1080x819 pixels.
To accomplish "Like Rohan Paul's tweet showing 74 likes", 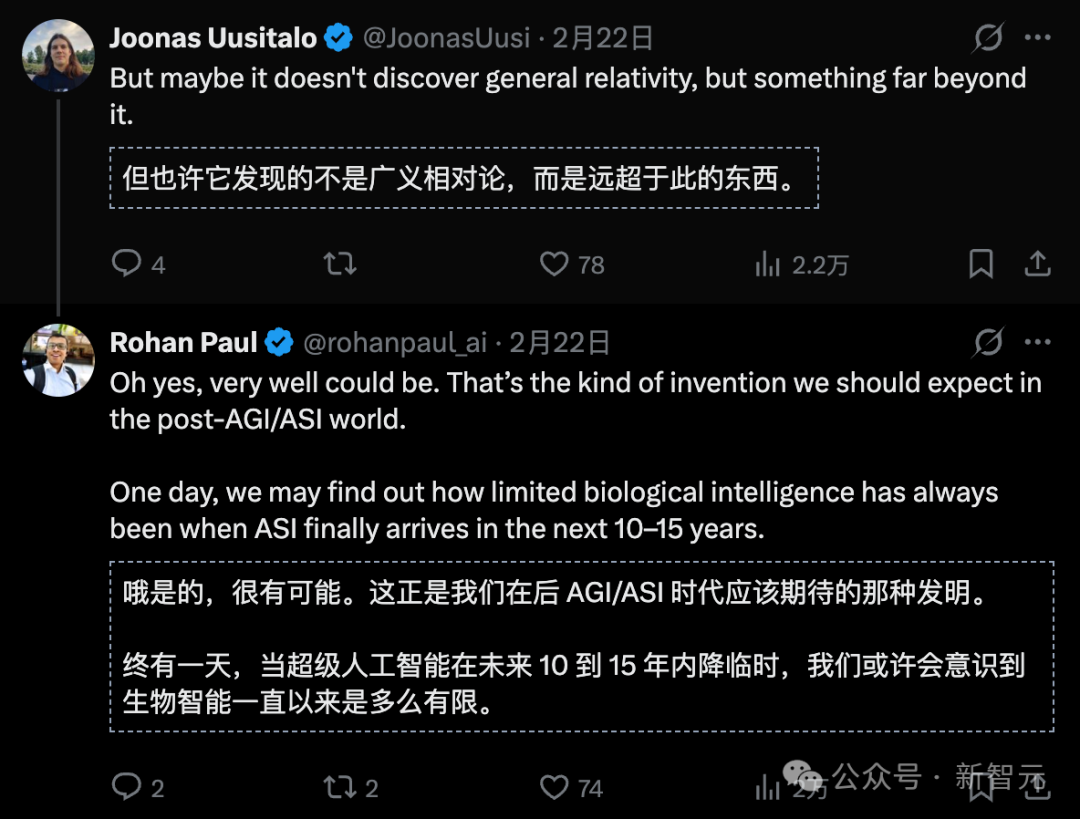I will (x=553, y=787).
